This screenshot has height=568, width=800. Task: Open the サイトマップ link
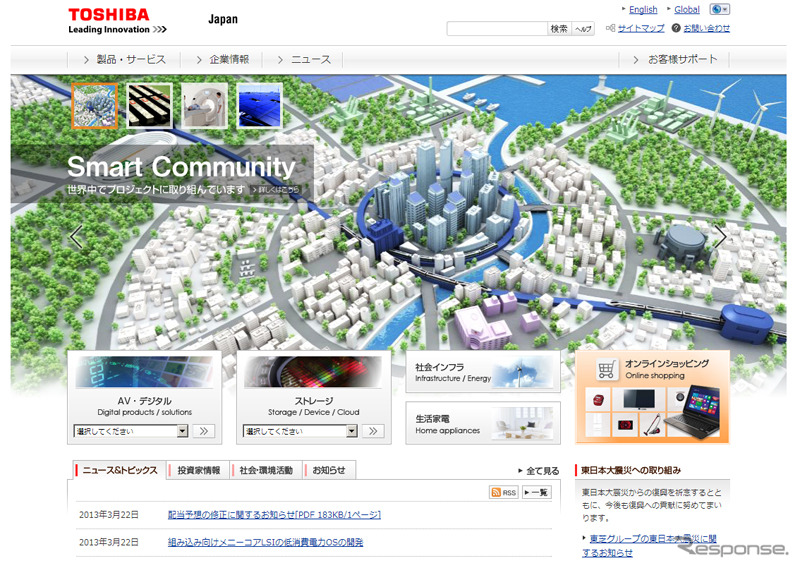(x=641, y=28)
